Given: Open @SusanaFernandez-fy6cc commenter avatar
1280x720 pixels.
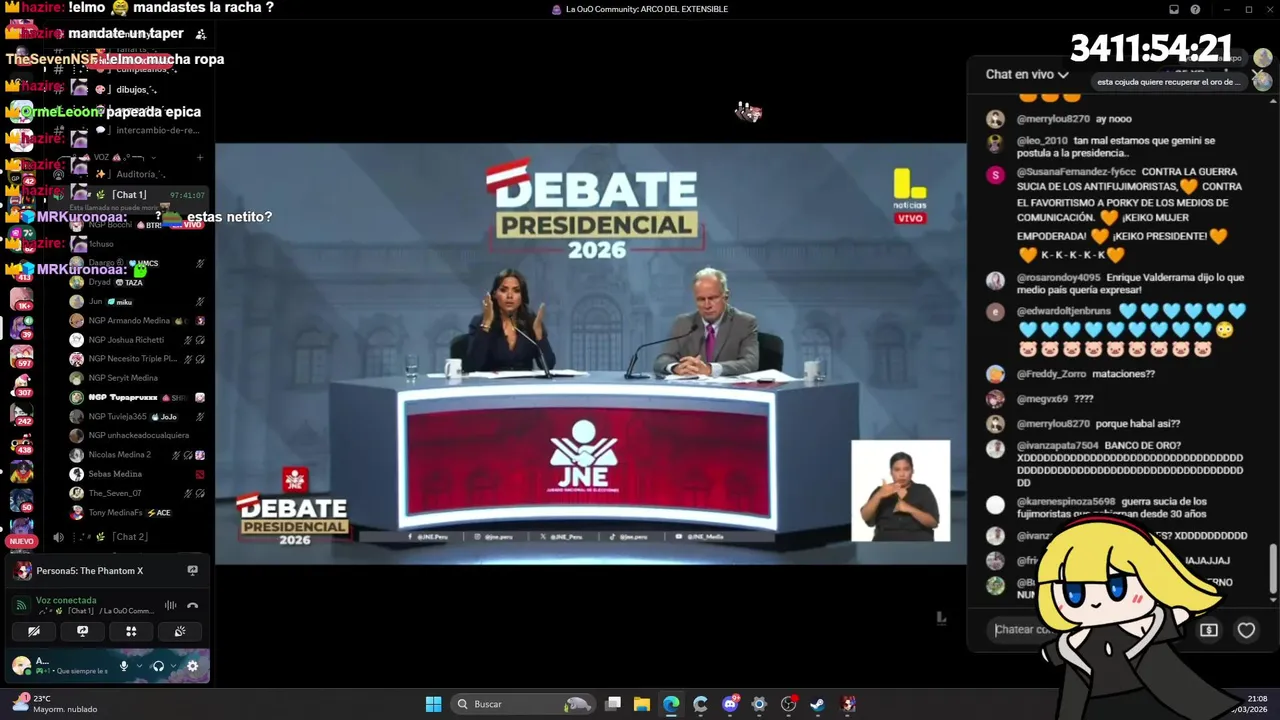Looking at the screenshot, I should coord(995,175).
